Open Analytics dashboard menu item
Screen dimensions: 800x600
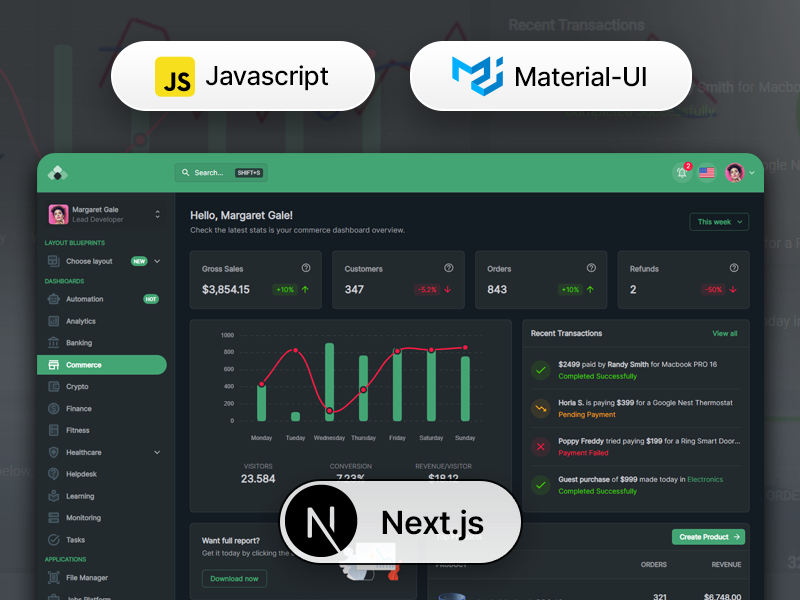coord(102,321)
